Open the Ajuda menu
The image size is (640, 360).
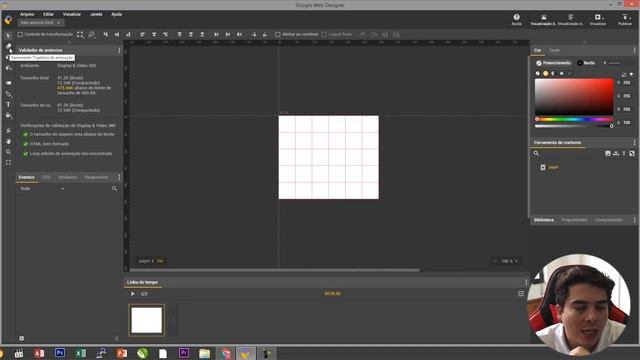117,14
